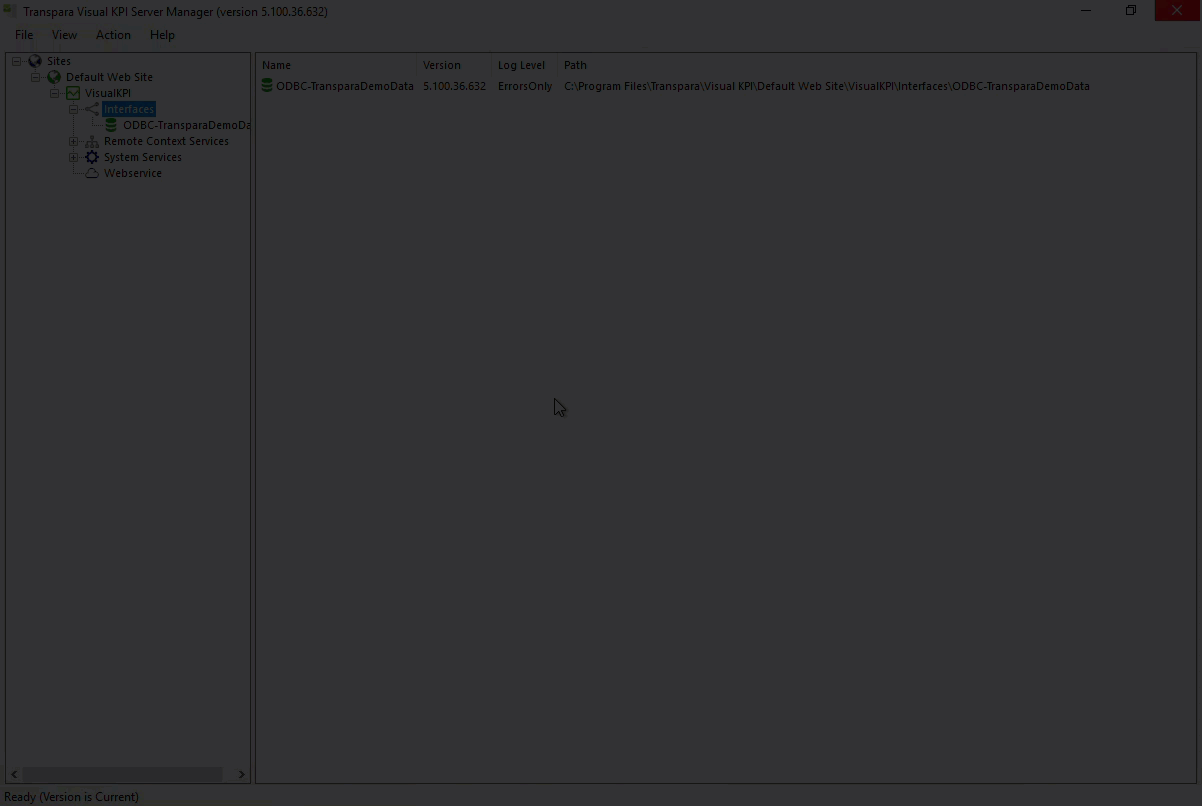The width and height of the screenshot is (1202, 806).
Task: Open the Help menu
Action: (162, 35)
